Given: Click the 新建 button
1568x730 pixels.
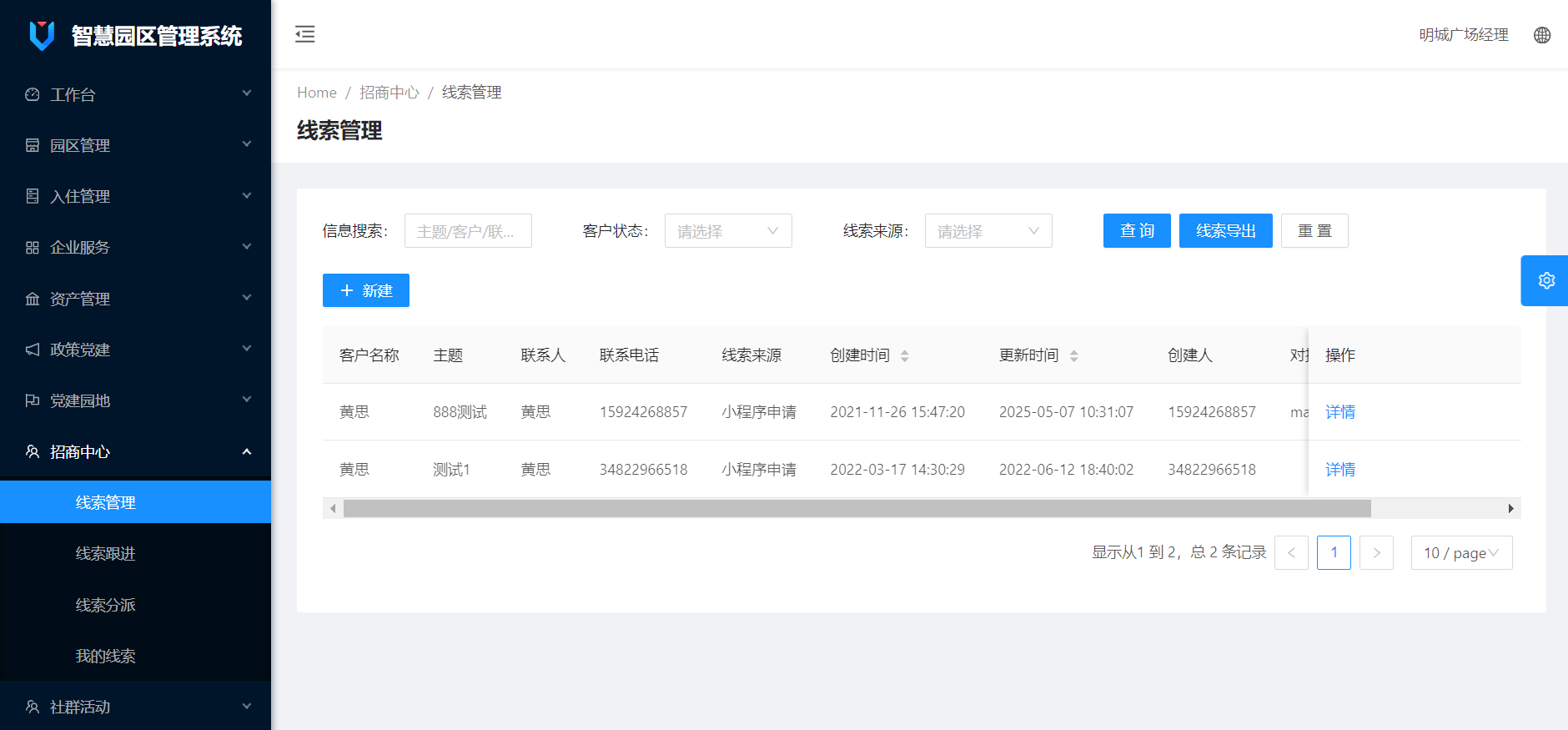Looking at the screenshot, I should click(x=365, y=290).
